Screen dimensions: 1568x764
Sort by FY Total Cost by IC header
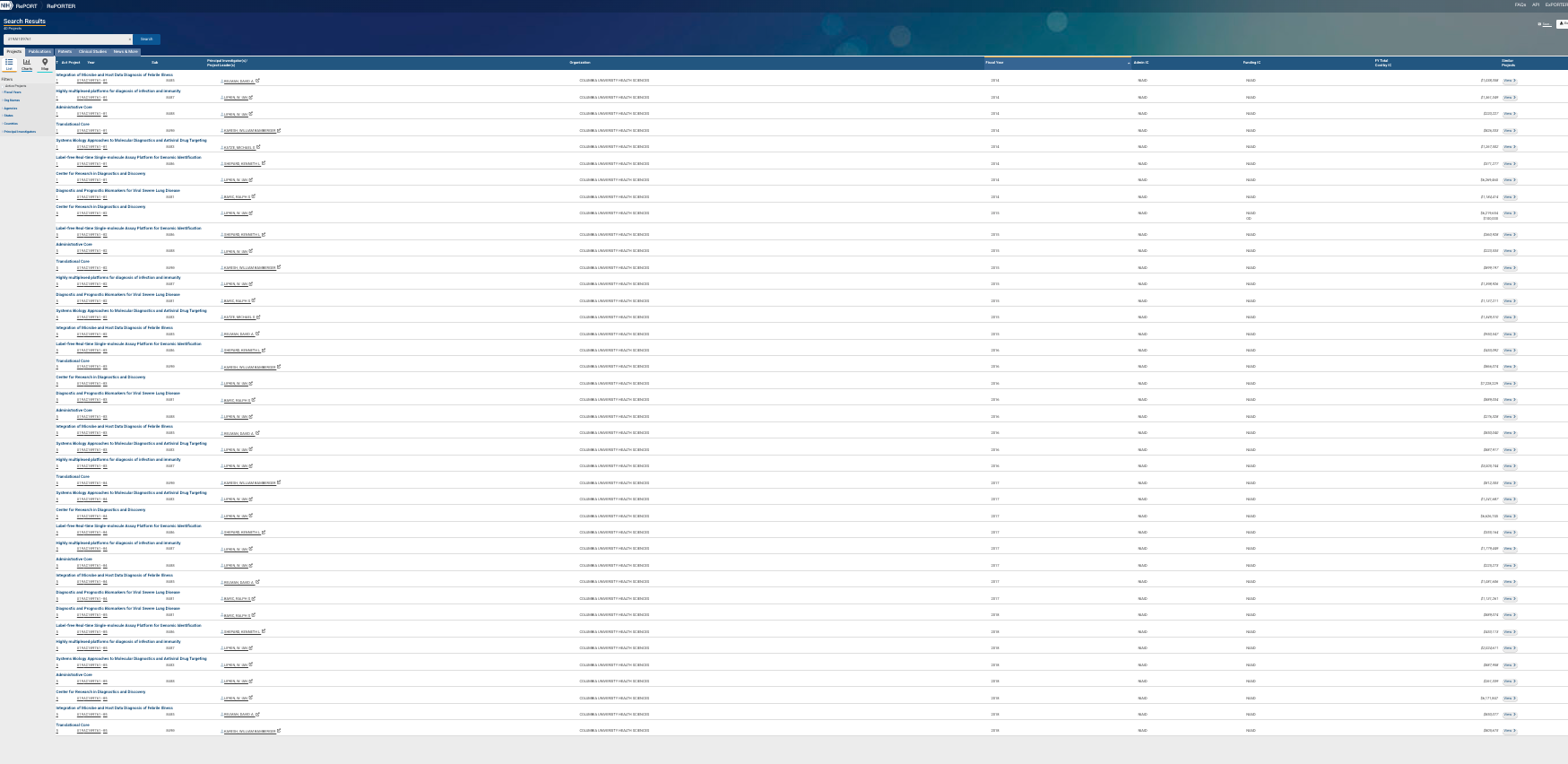(x=1383, y=63)
